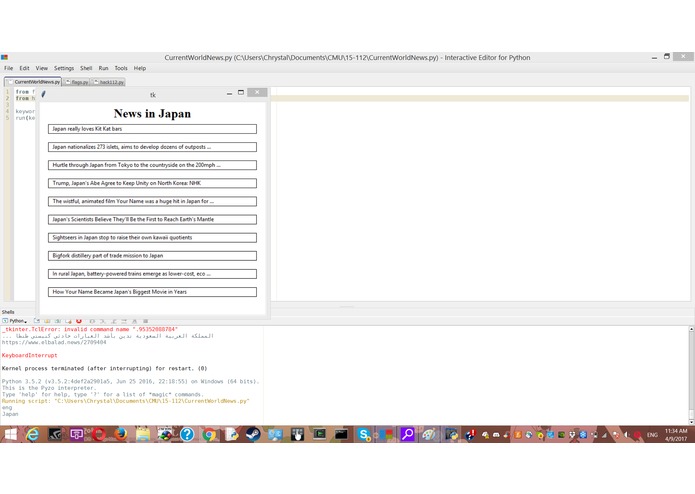Viewport: 695px width, 494px height.
Task: Open 'Hurtle through Japan from Tokyo' headline
Action: click(152, 165)
